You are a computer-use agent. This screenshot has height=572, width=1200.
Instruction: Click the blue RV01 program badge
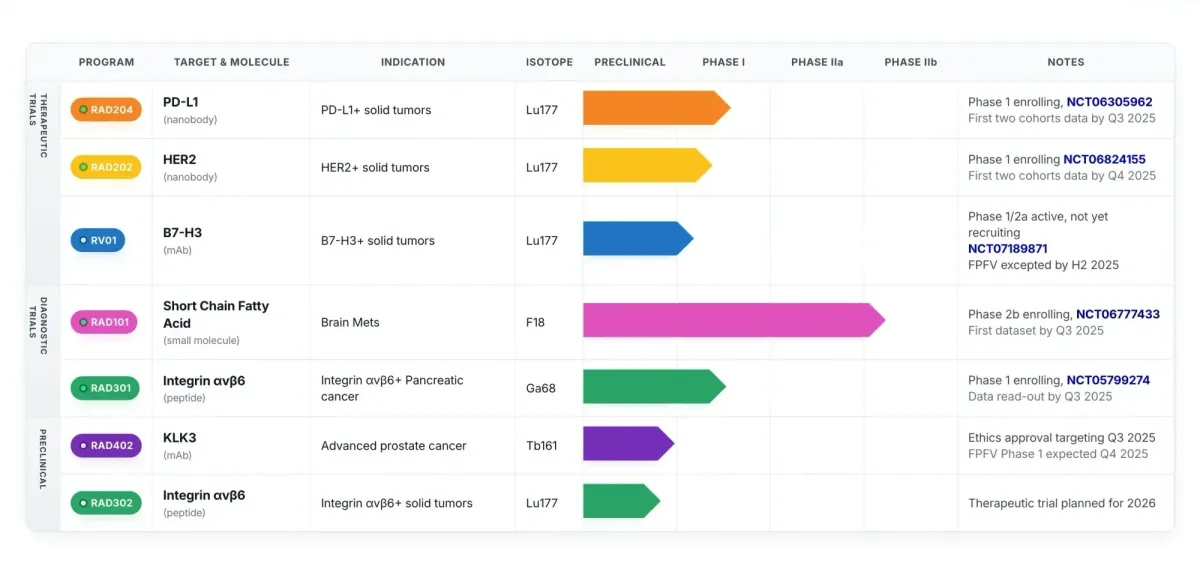[98, 240]
